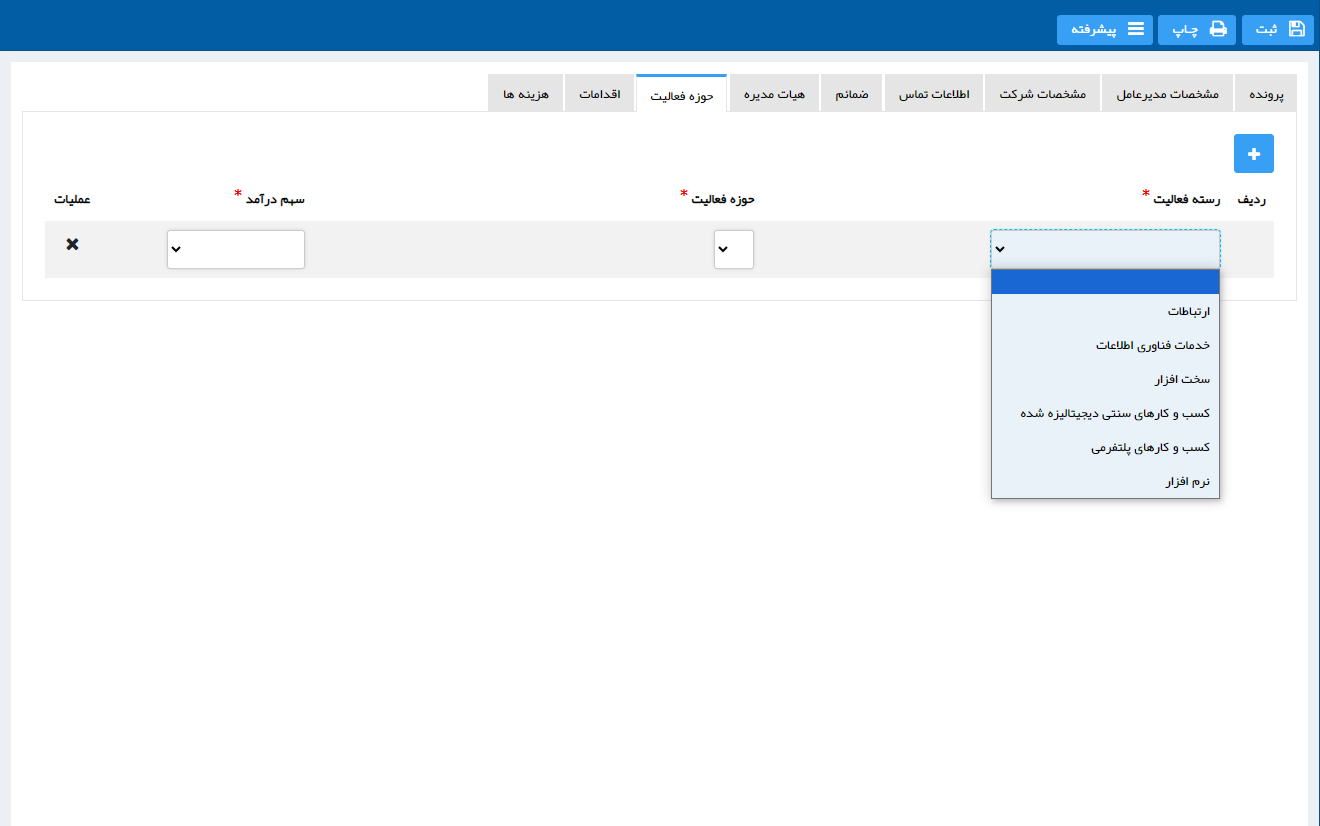Go to the هیات مدیره tab
The width and height of the screenshot is (1320, 826).
pos(774,93)
